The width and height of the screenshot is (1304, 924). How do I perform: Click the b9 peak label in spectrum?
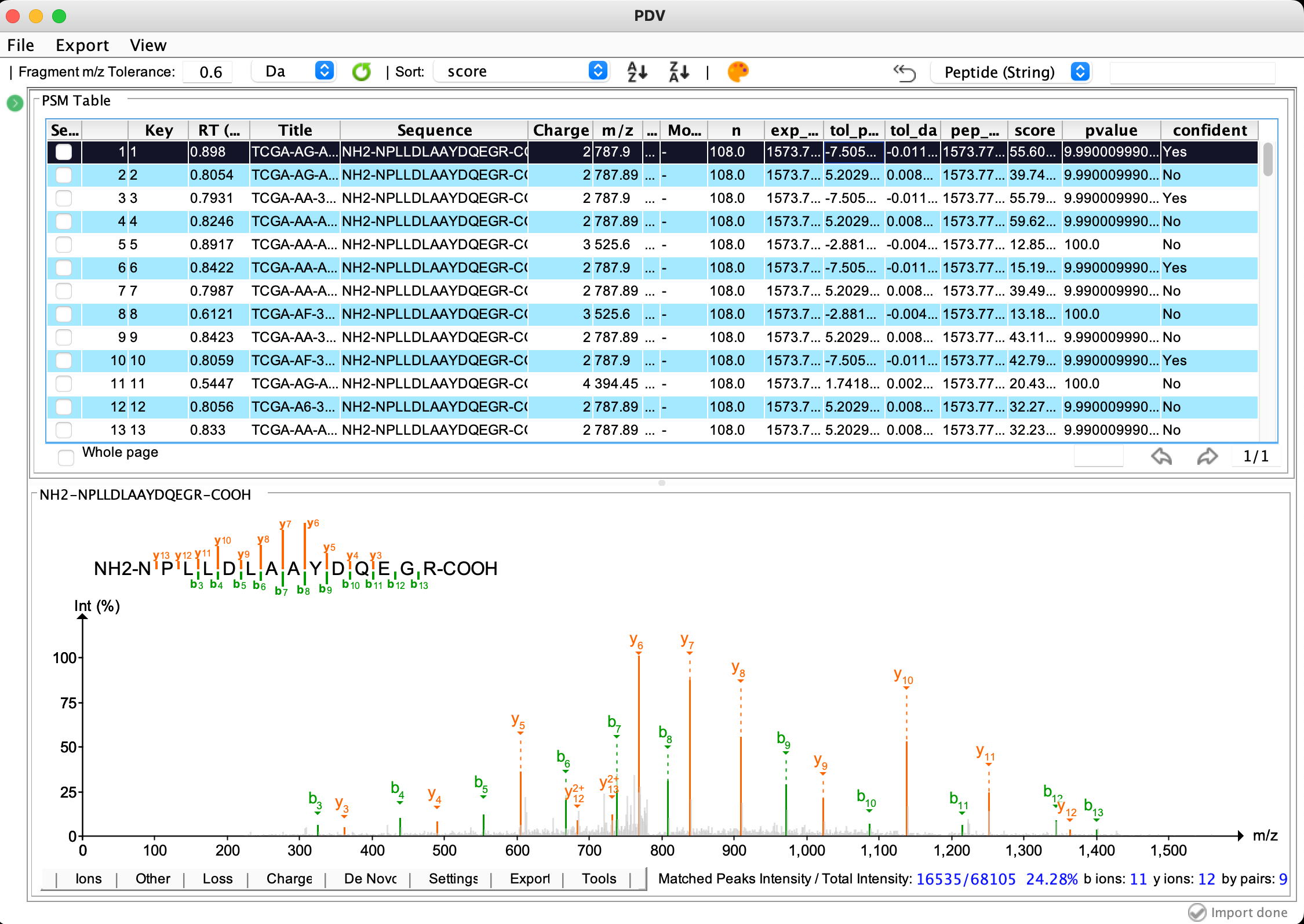click(784, 740)
